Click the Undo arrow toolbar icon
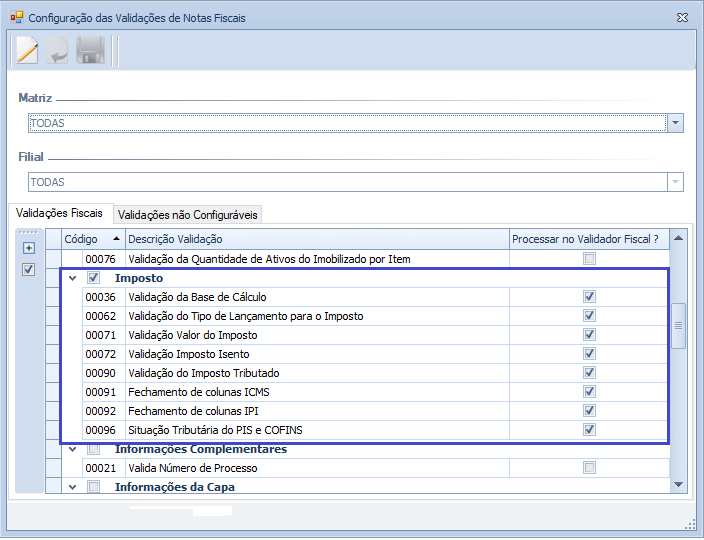 (x=59, y=51)
